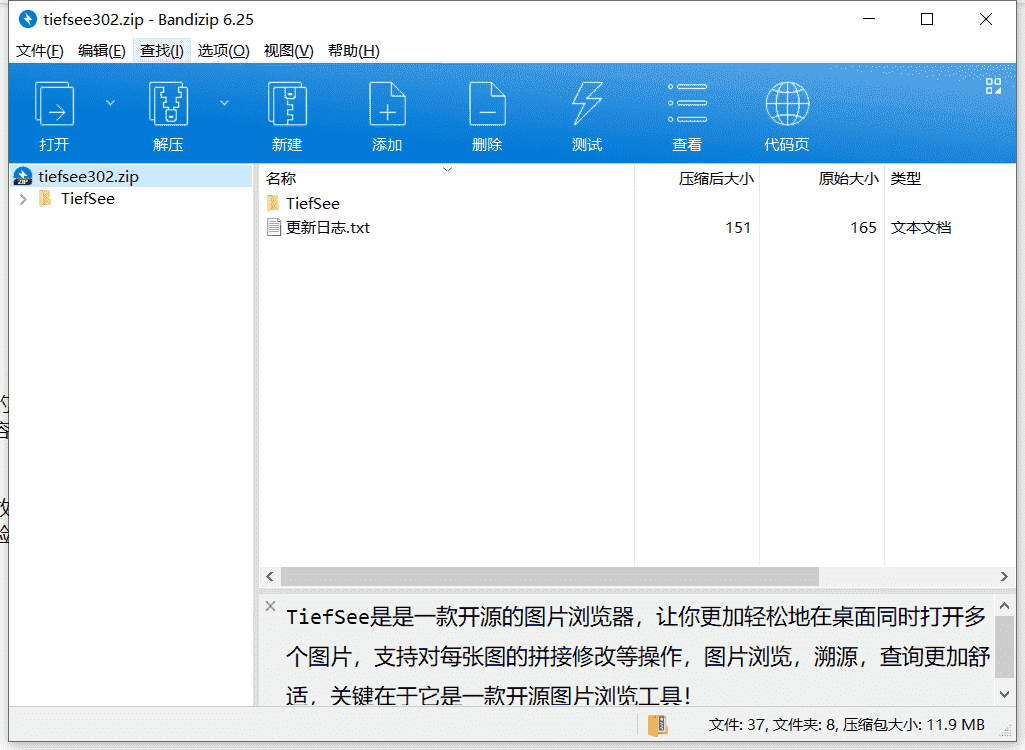Click the Extract (解压) toolbar icon

169,104
